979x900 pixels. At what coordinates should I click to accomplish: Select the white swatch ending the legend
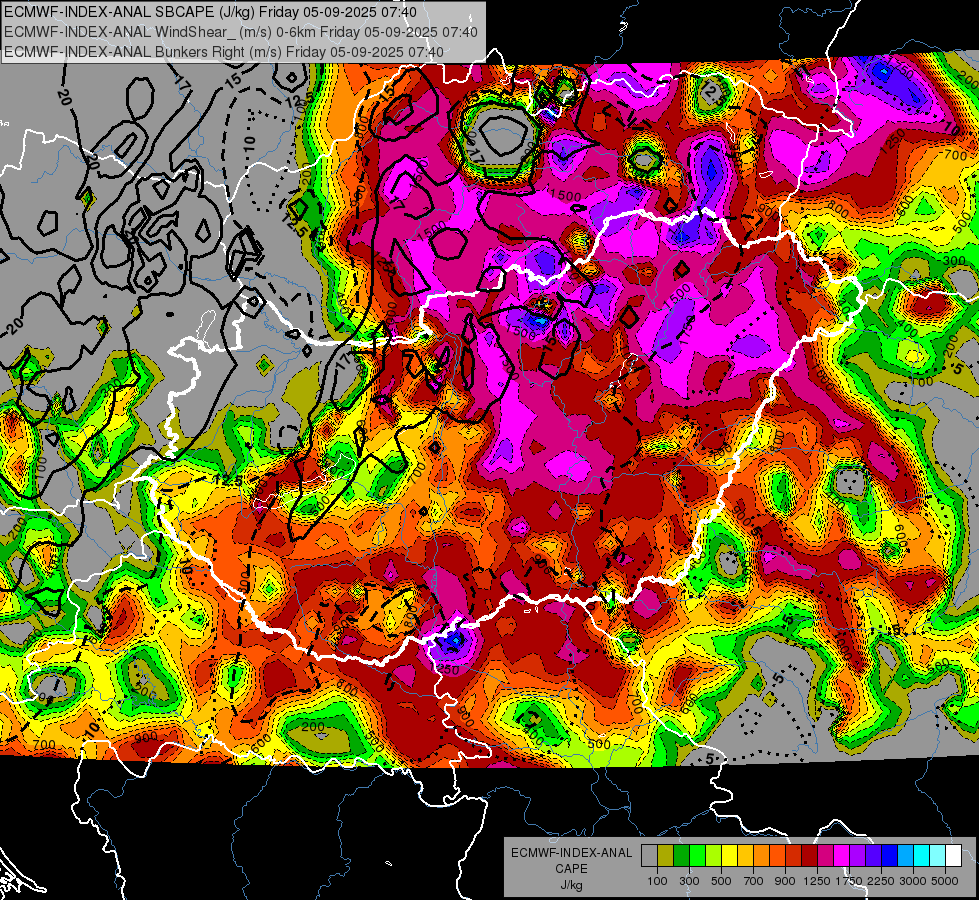[954, 855]
